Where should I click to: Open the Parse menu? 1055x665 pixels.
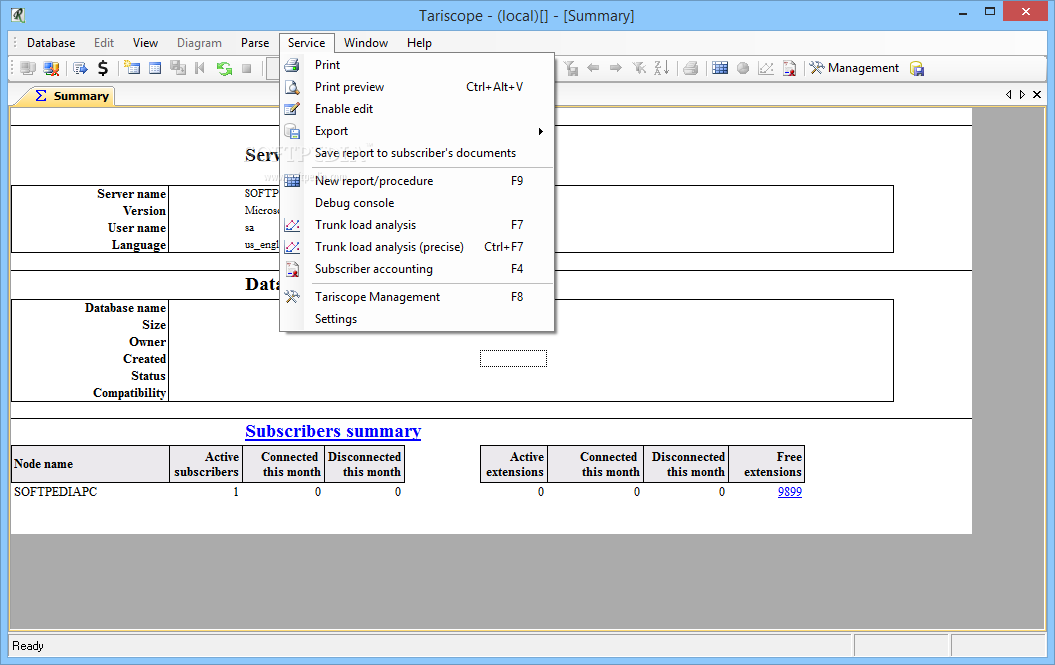[255, 43]
